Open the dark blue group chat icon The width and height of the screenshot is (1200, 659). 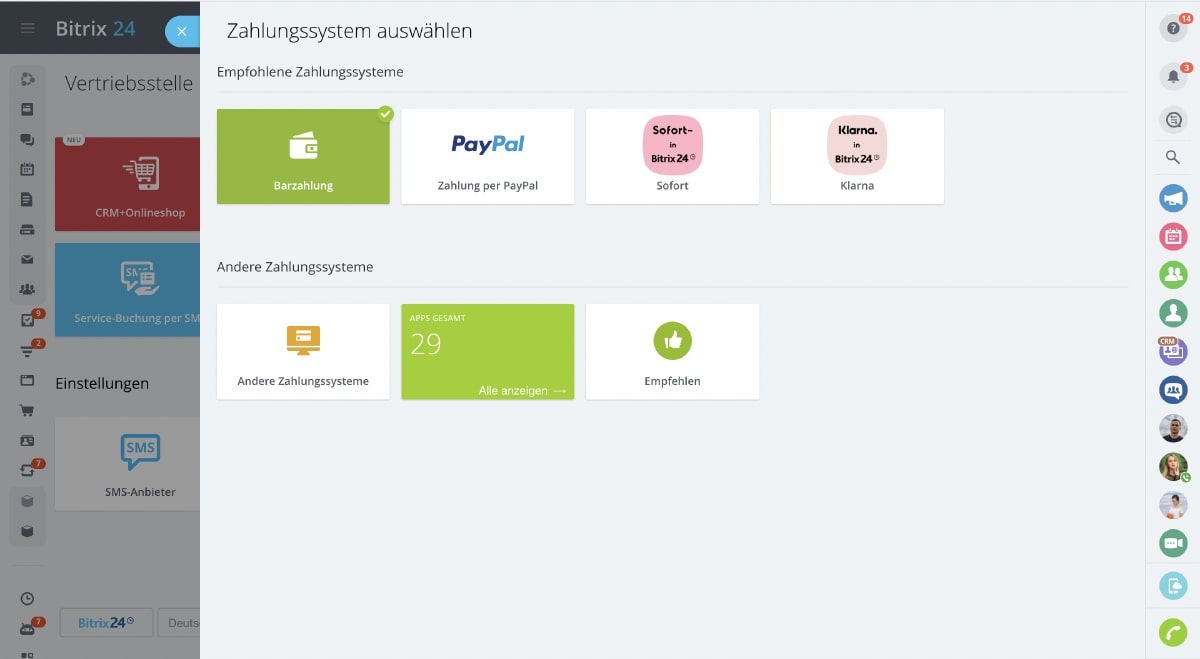[1173, 389]
